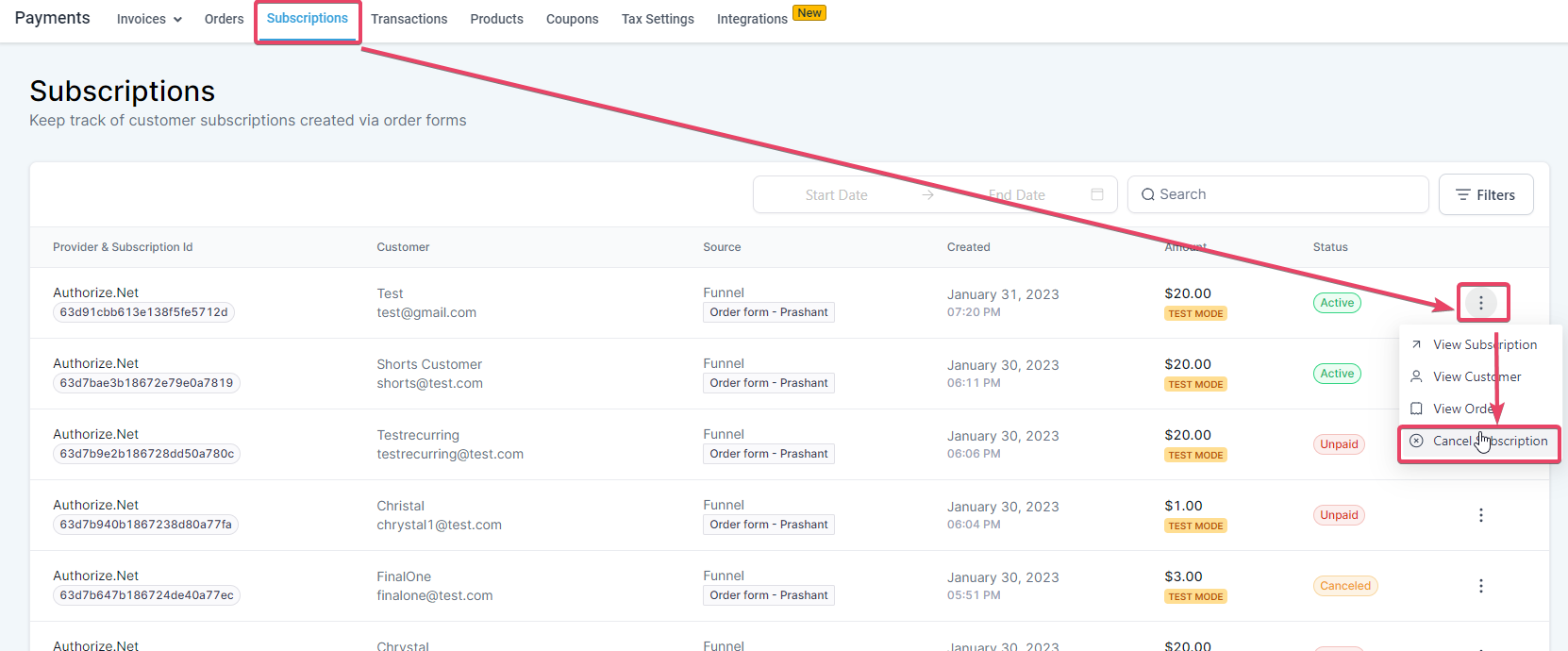1568x651 pixels.
Task: Open three-dot menu for Test subscription
Action: click(x=1481, y=303)
